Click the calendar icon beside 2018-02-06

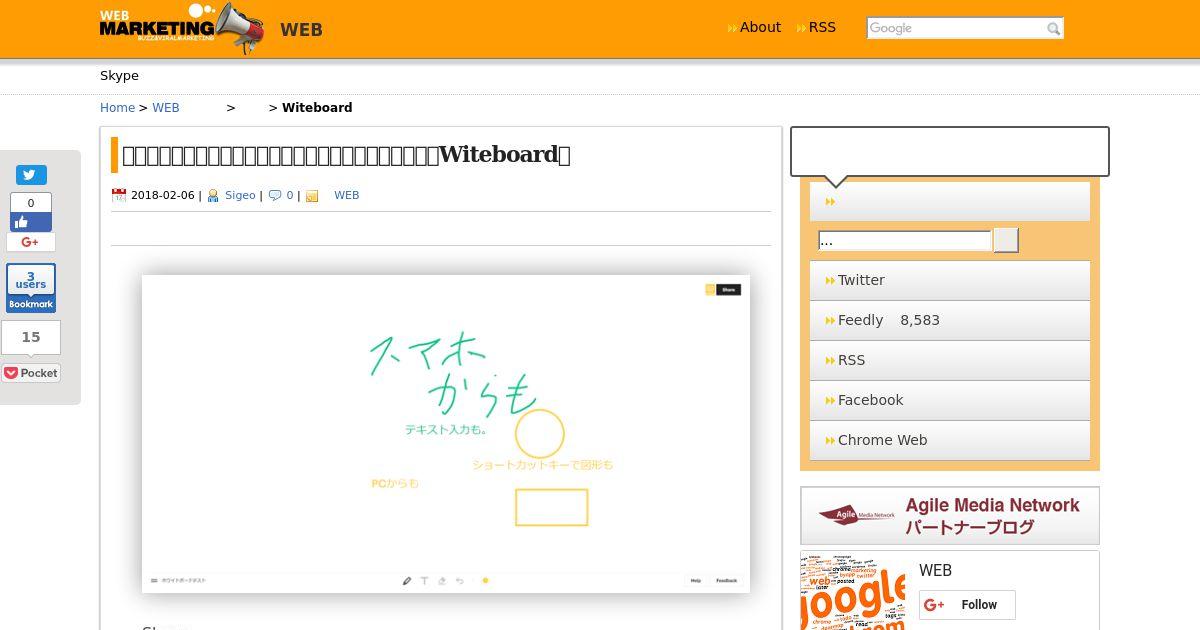[x=119, y=196]
